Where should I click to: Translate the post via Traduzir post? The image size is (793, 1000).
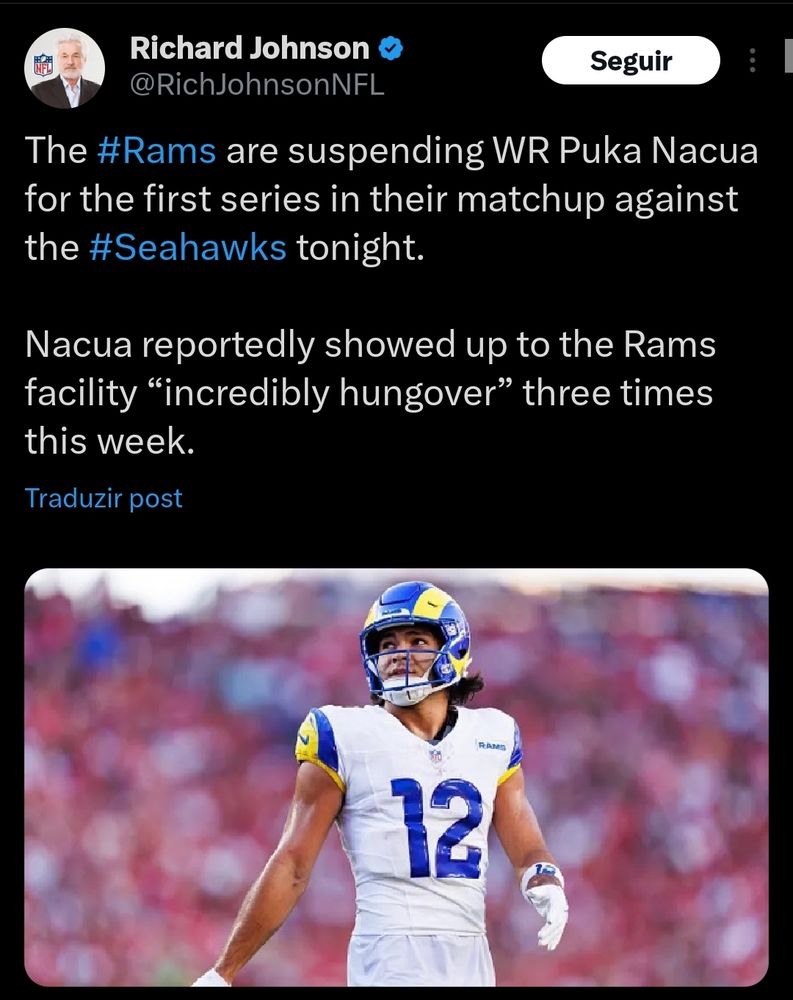click(x=103, y=498)
